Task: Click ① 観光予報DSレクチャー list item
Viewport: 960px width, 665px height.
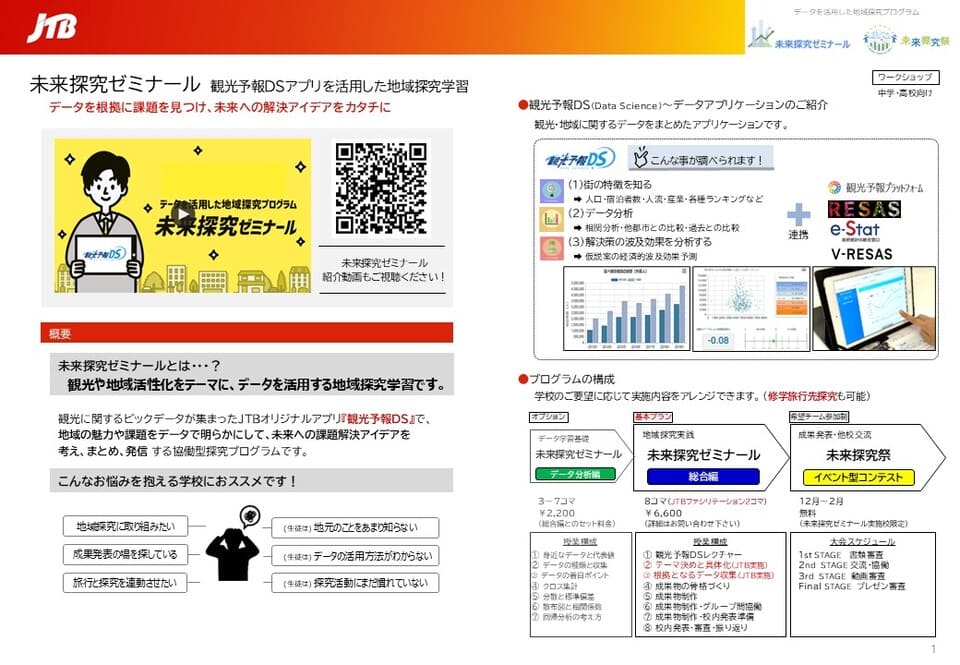Action: point(692,554)
